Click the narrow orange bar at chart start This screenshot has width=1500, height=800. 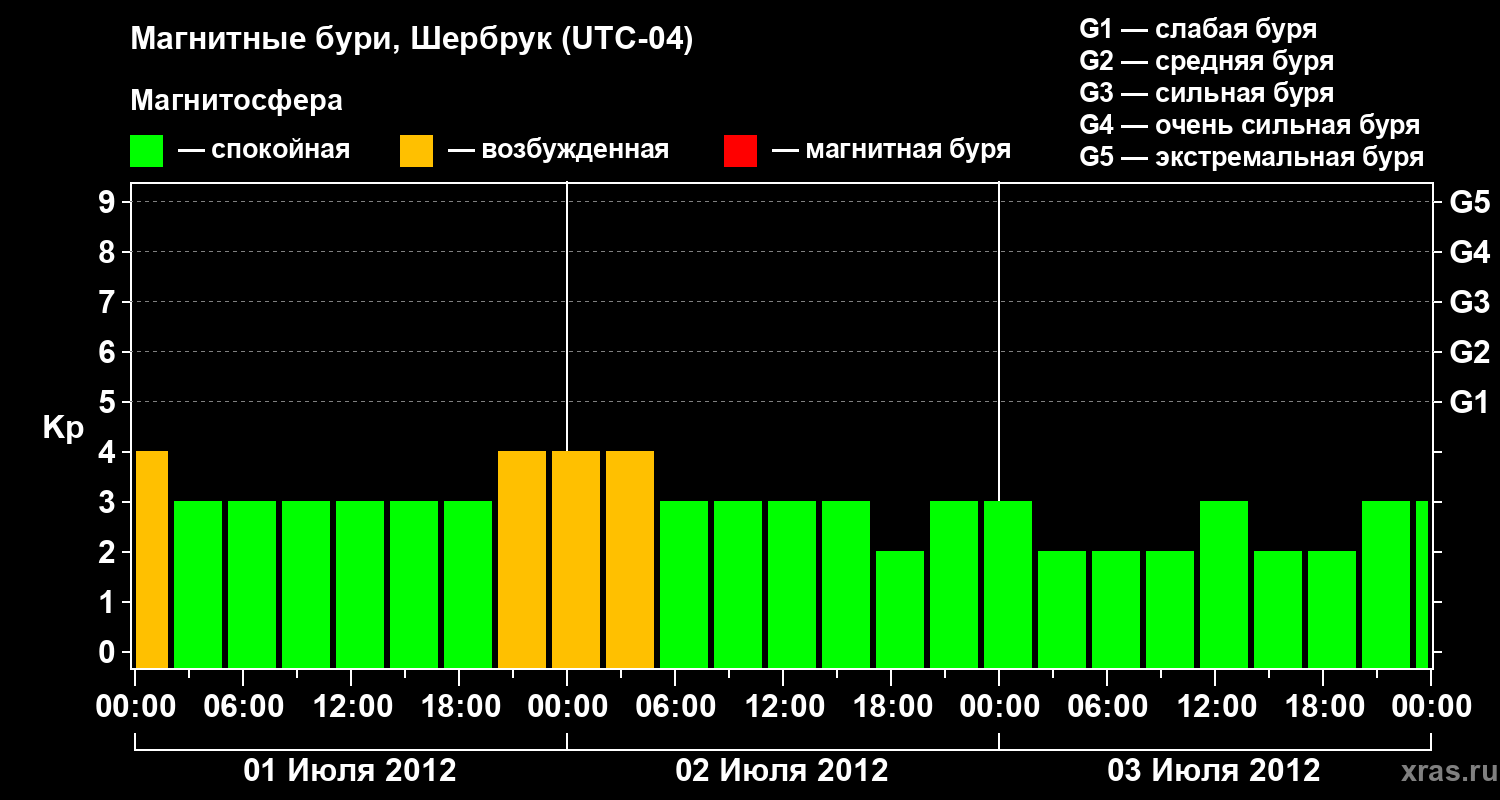coord(152,559)
